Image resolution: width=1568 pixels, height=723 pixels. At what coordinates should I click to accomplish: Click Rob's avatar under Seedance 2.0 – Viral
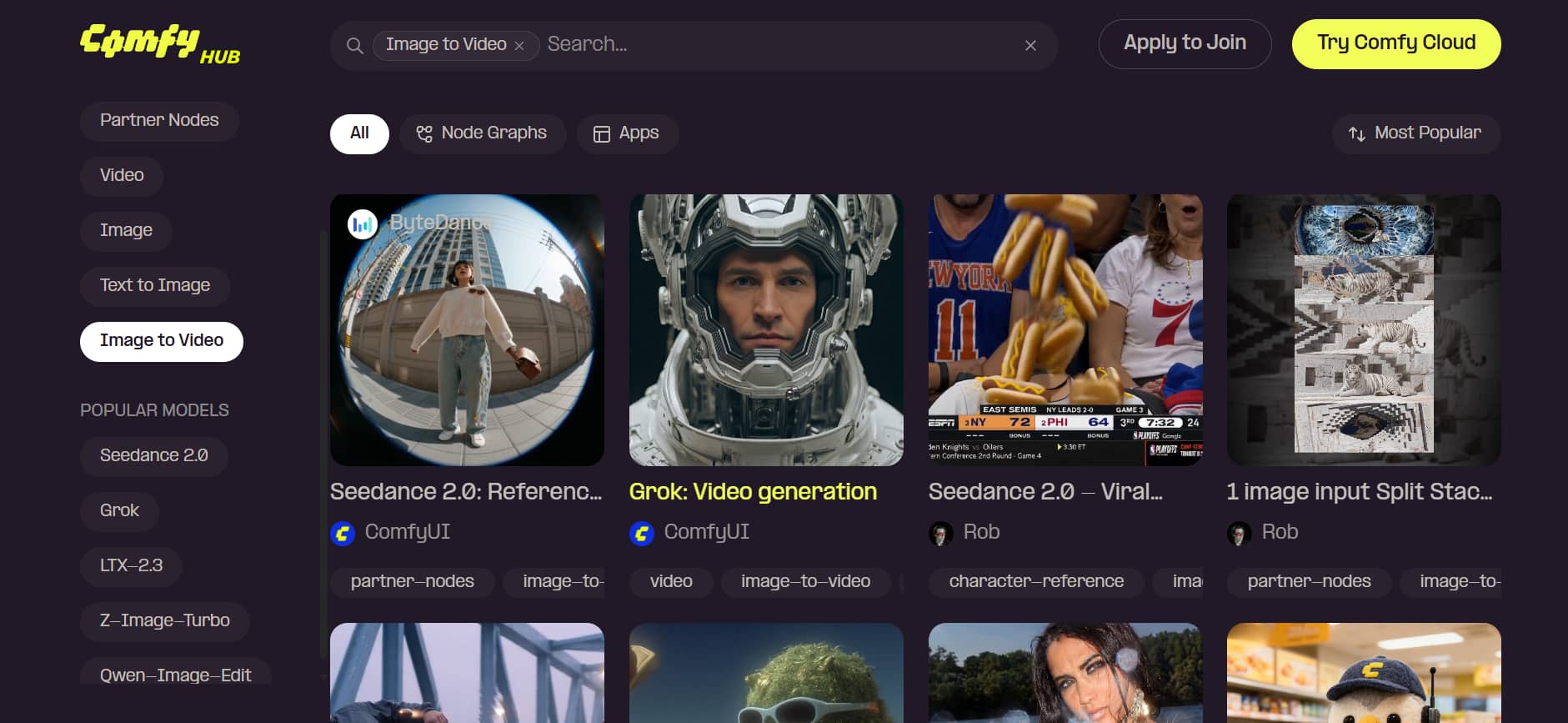(941, 533)
